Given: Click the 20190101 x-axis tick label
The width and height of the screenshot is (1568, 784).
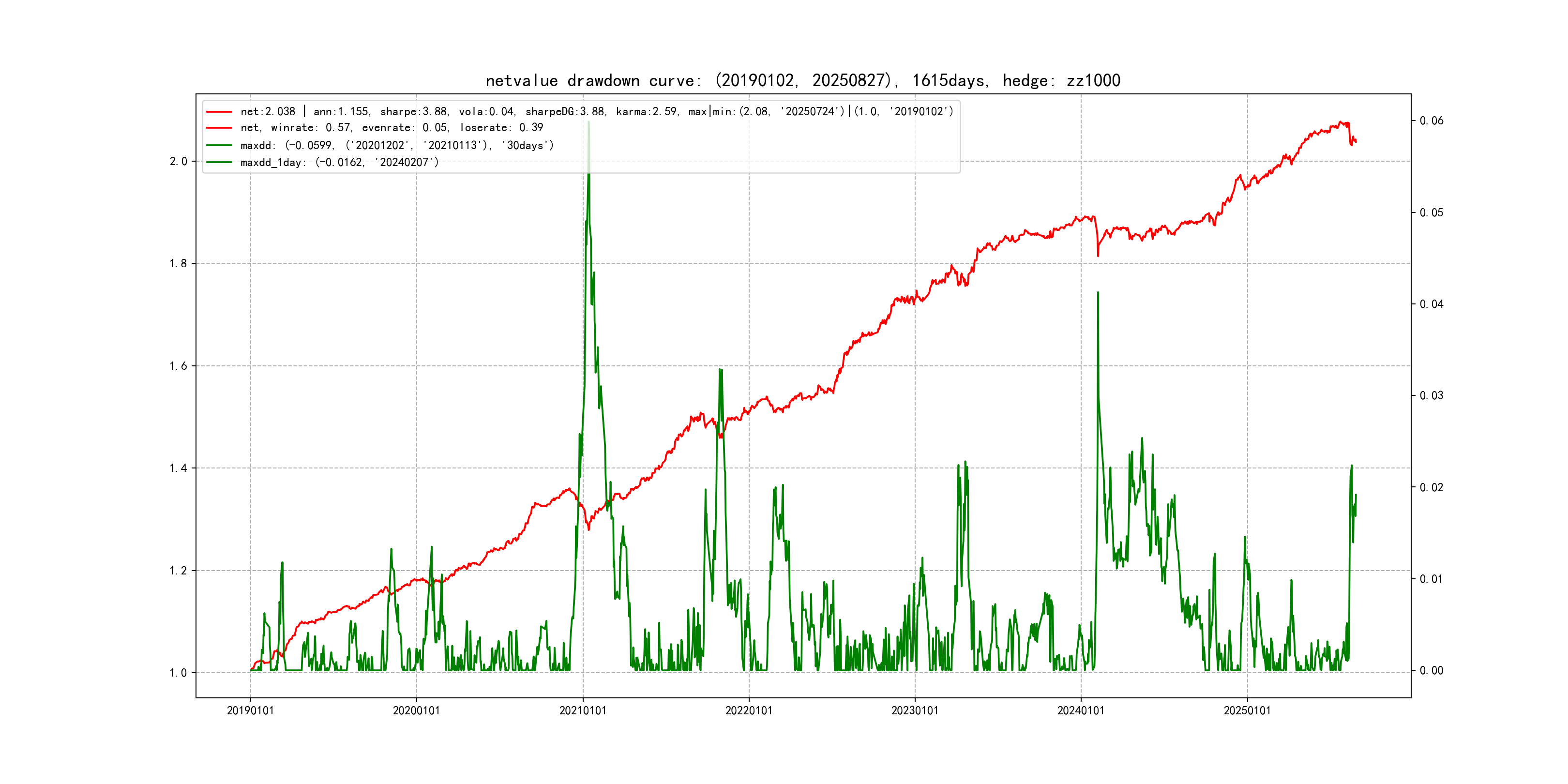Looking at the screenshot, I should click(250, 711).
